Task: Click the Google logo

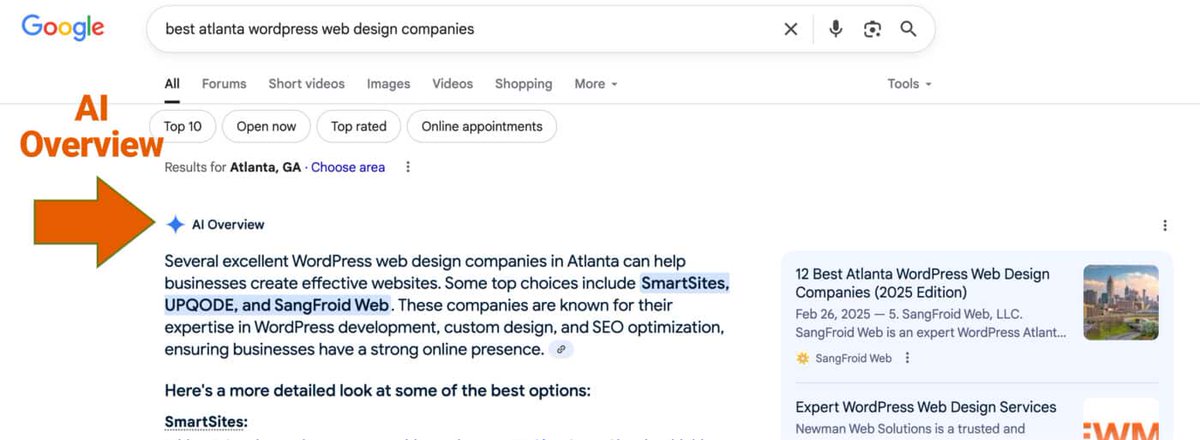Action: 63,29
